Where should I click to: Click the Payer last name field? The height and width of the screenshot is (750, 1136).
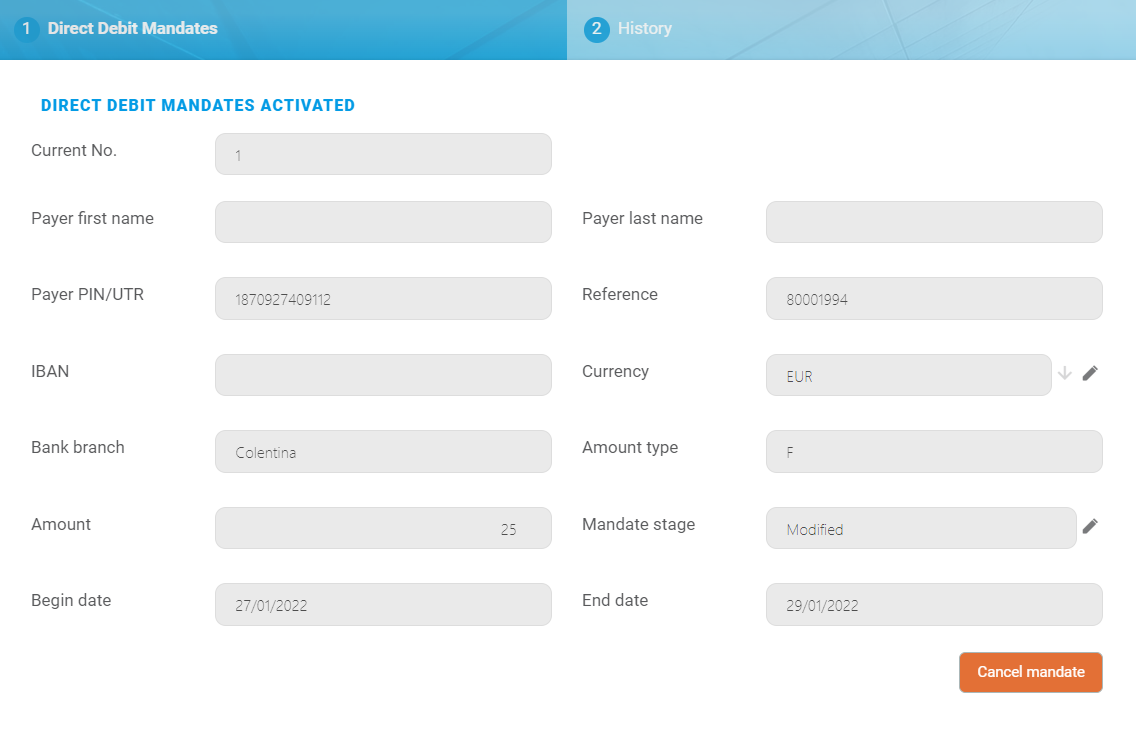[x=934, y=222]
